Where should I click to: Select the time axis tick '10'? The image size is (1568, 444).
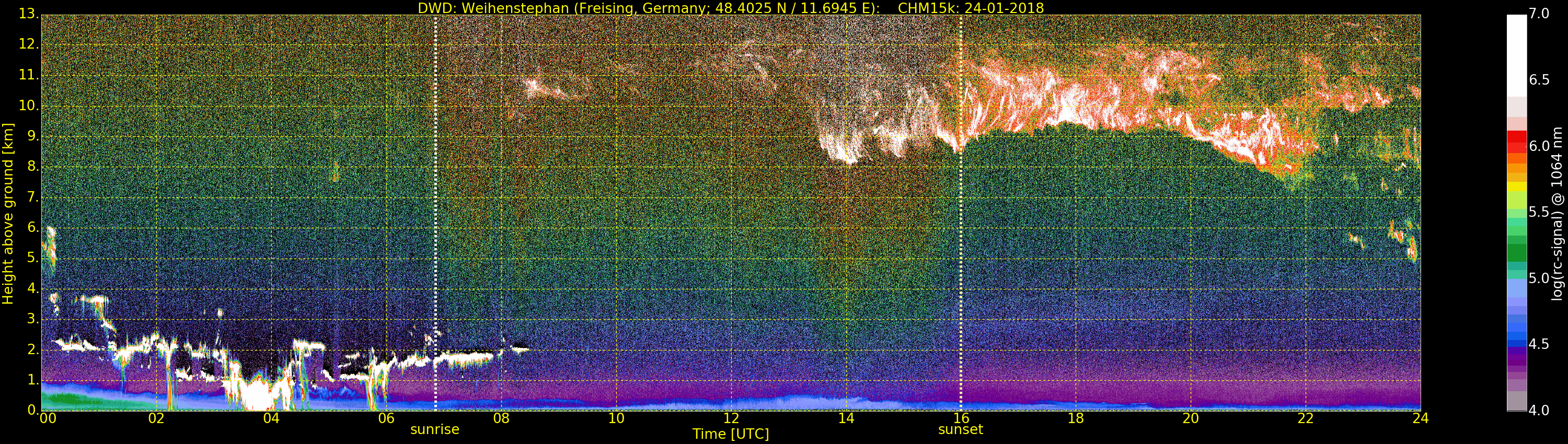[616, 418]
